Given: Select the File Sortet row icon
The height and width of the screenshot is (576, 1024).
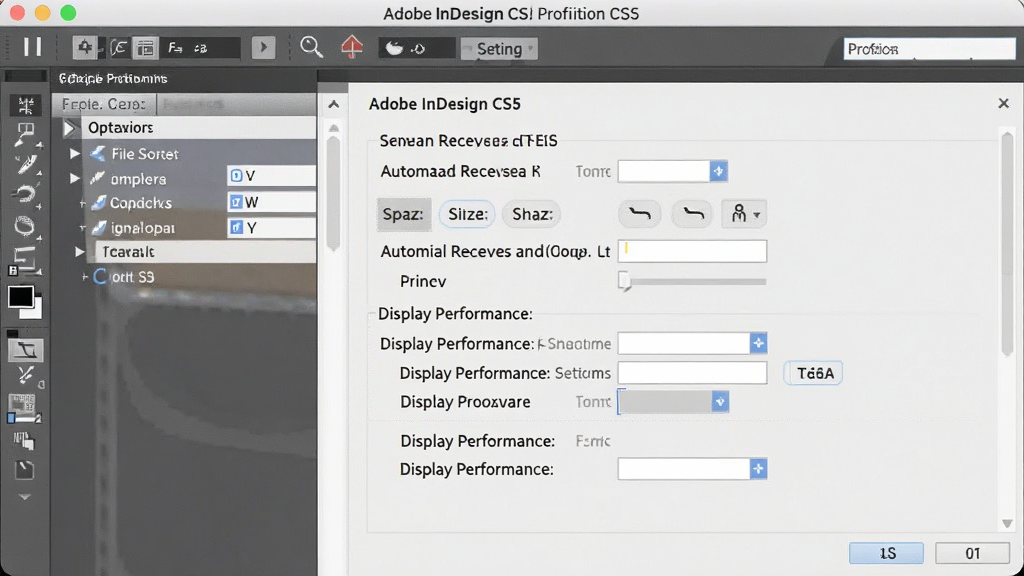Looking at the screenshot, I should click(98, 153).
